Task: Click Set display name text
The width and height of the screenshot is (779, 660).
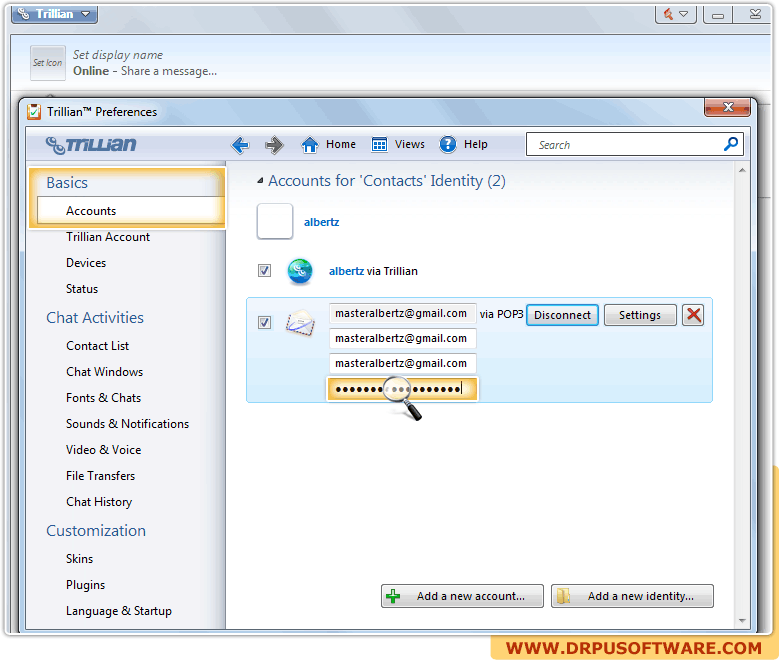Action: (x=118, y=55)
